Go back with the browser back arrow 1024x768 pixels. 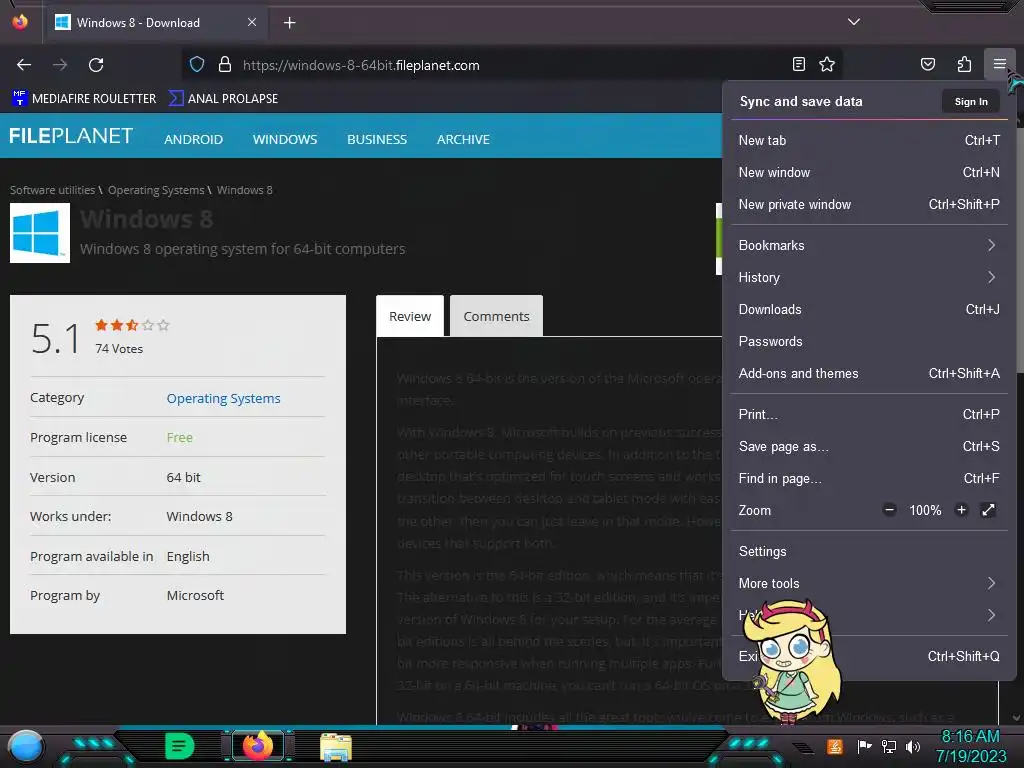24,65
